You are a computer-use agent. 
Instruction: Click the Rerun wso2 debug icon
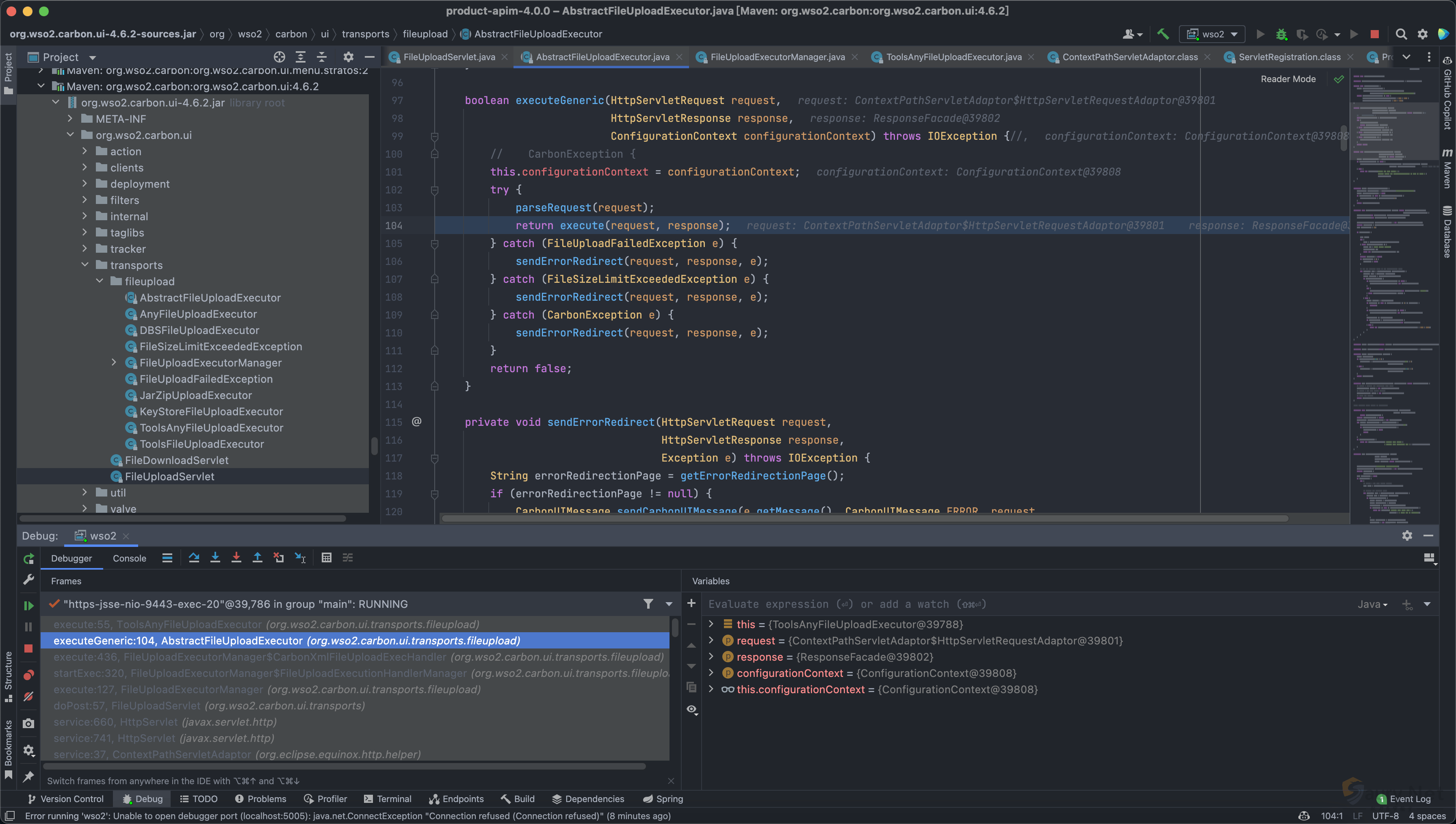point(28,559)
